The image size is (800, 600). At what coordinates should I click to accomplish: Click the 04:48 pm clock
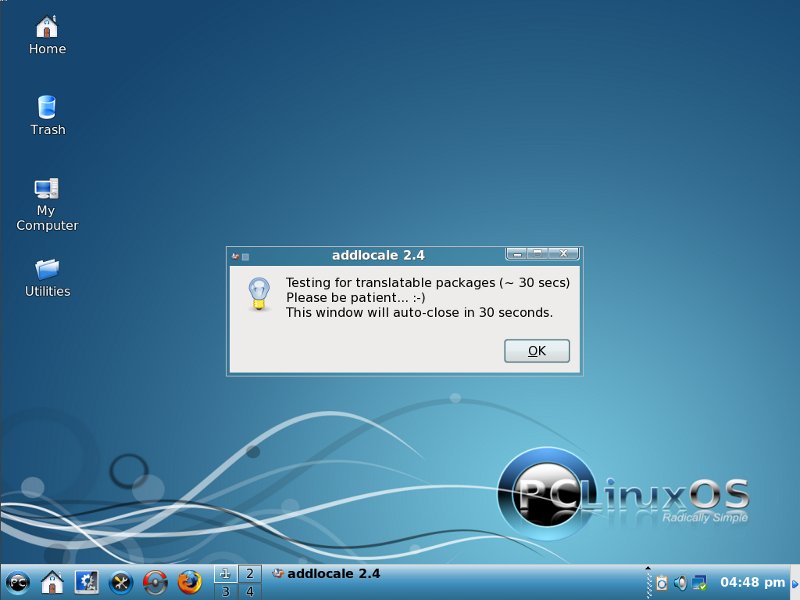(752, 582)
